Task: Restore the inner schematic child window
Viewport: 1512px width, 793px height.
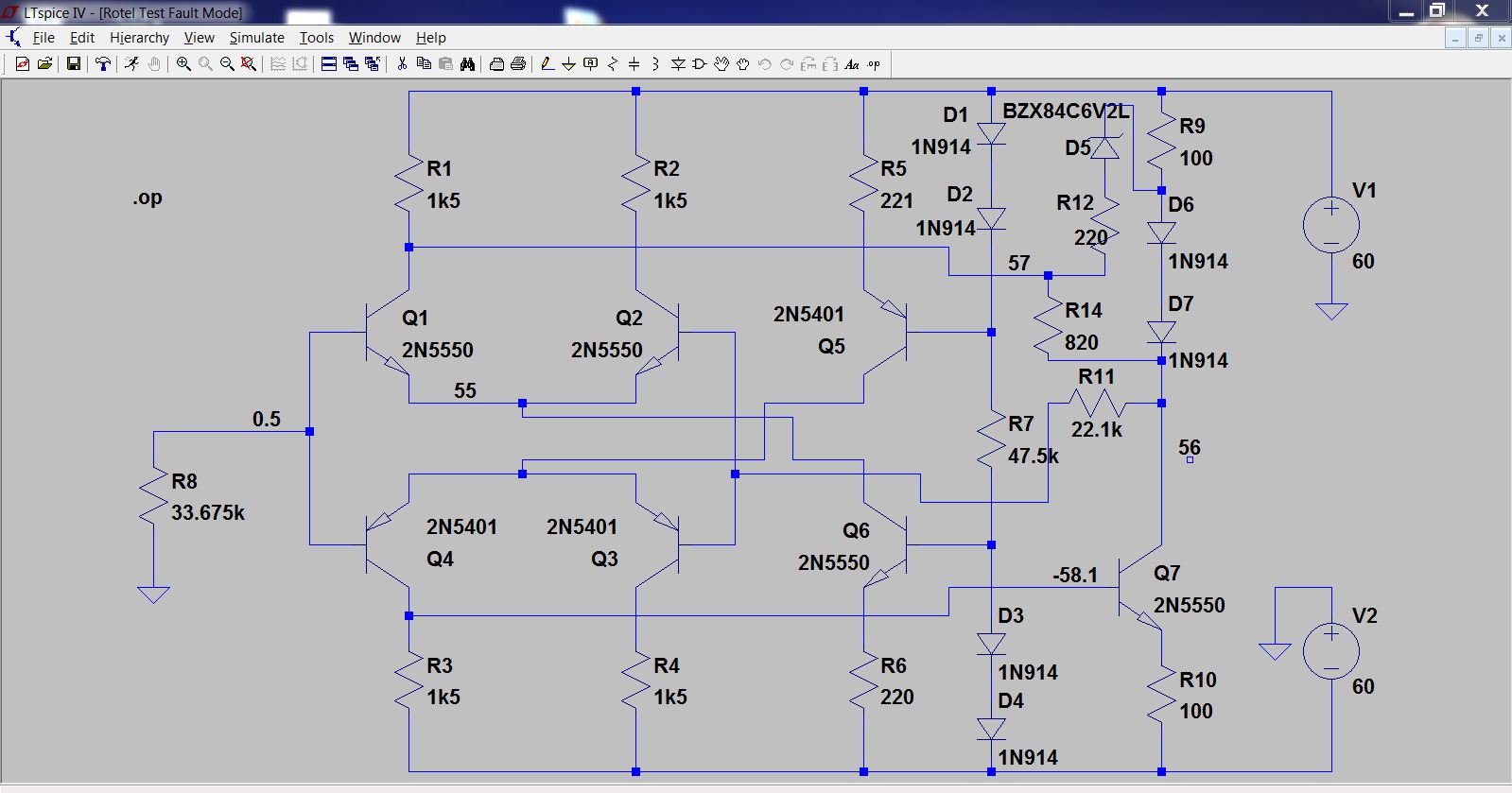Action: [x=1478, y=38]
